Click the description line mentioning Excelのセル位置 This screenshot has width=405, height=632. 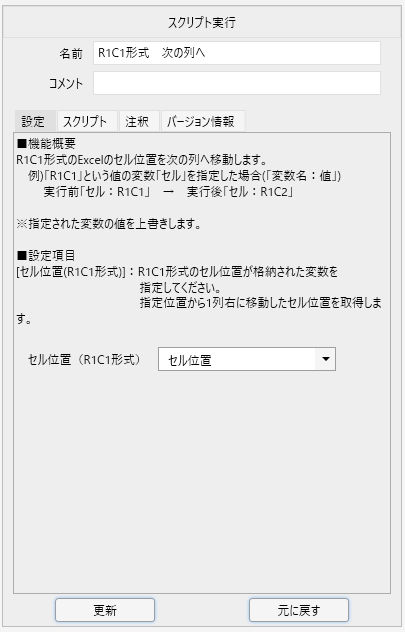[x=142, y=160]
